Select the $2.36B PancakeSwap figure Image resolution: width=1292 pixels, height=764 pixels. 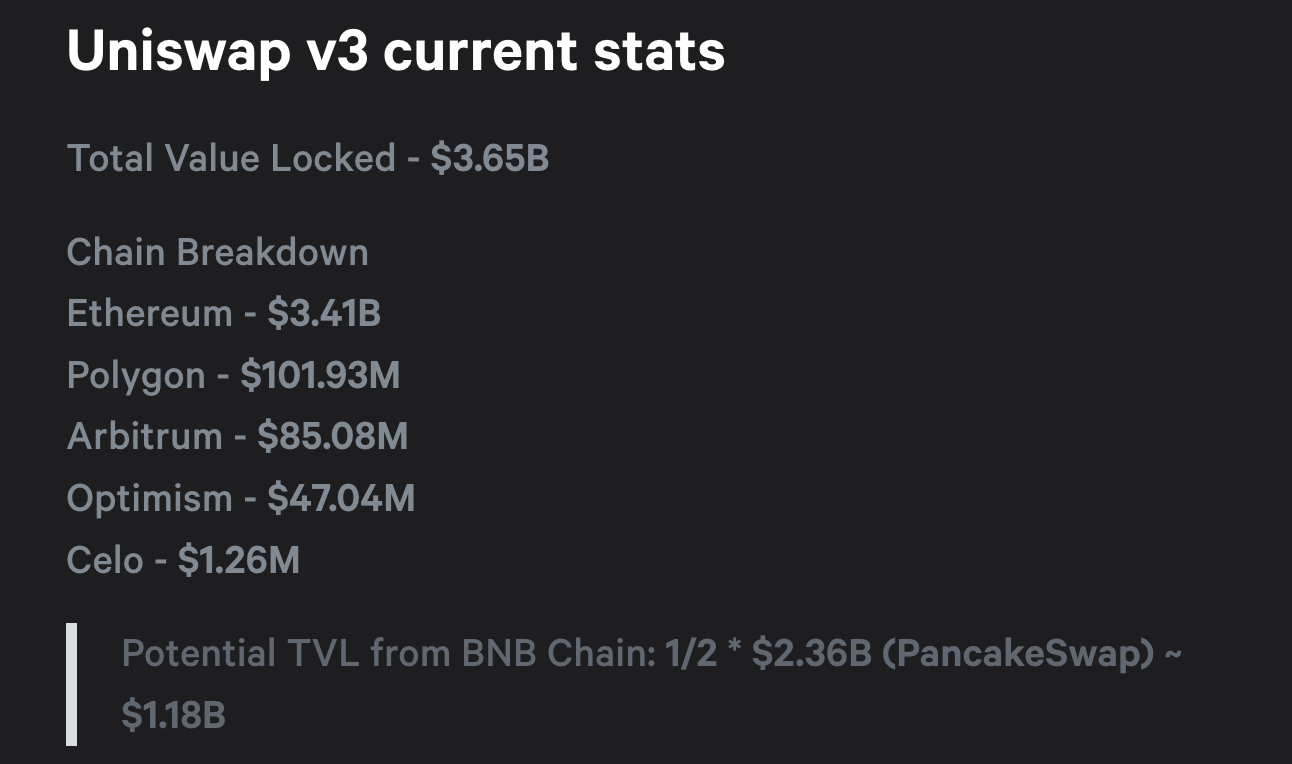[813, 654]
